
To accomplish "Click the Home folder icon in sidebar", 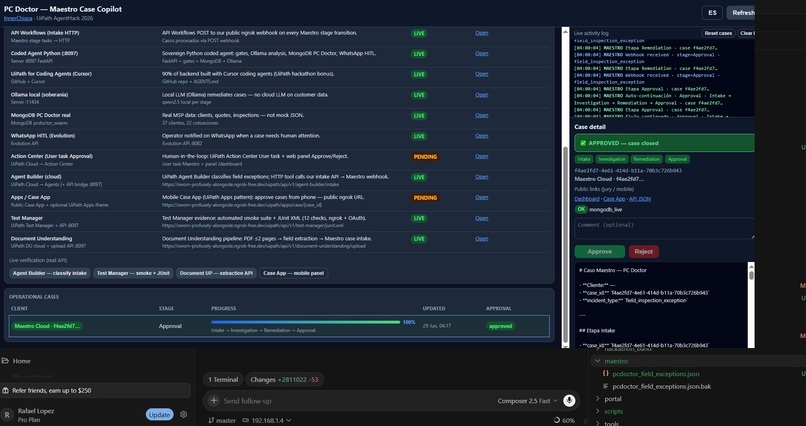I will (x=5, y=361).
